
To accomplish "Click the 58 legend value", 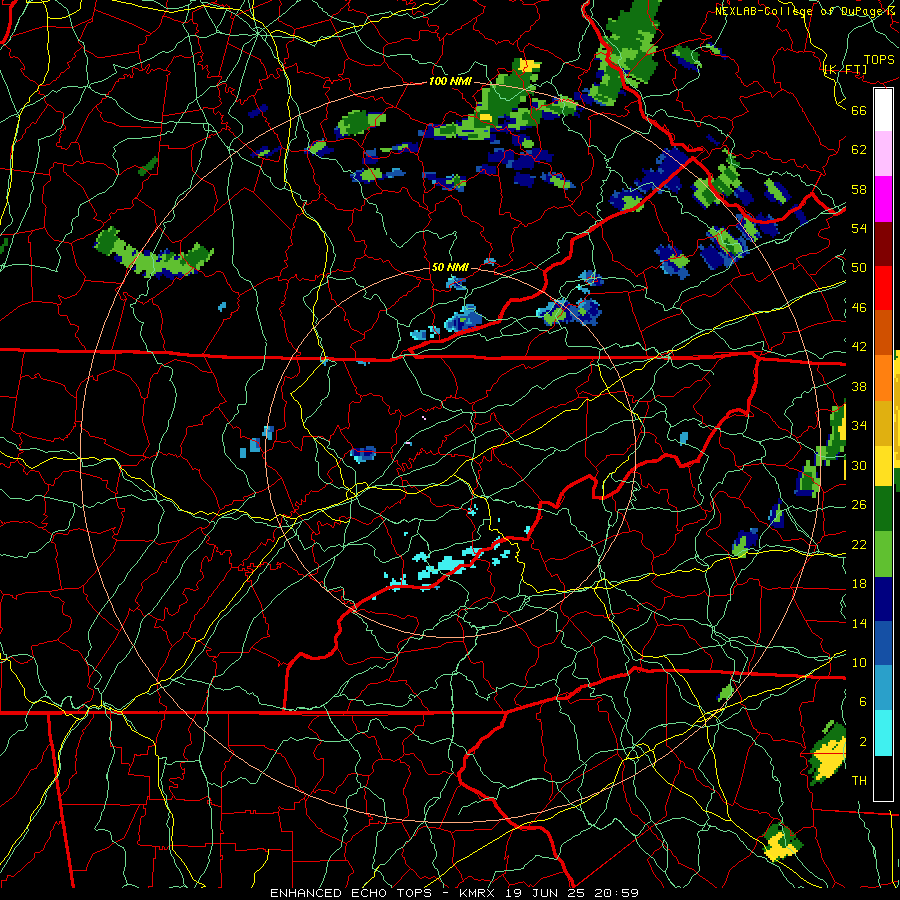I will [859, 189].
